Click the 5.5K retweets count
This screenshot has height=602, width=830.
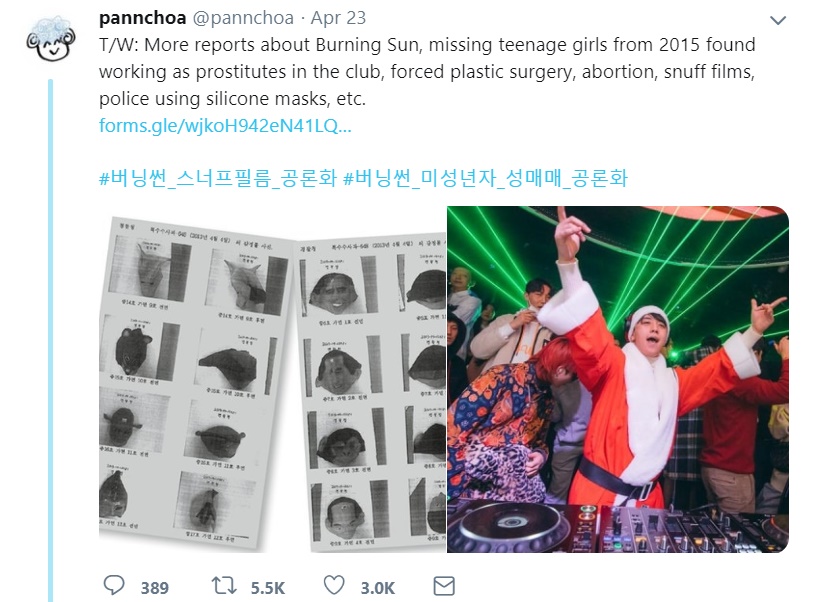pyautogui.click(x=268, y=588)
